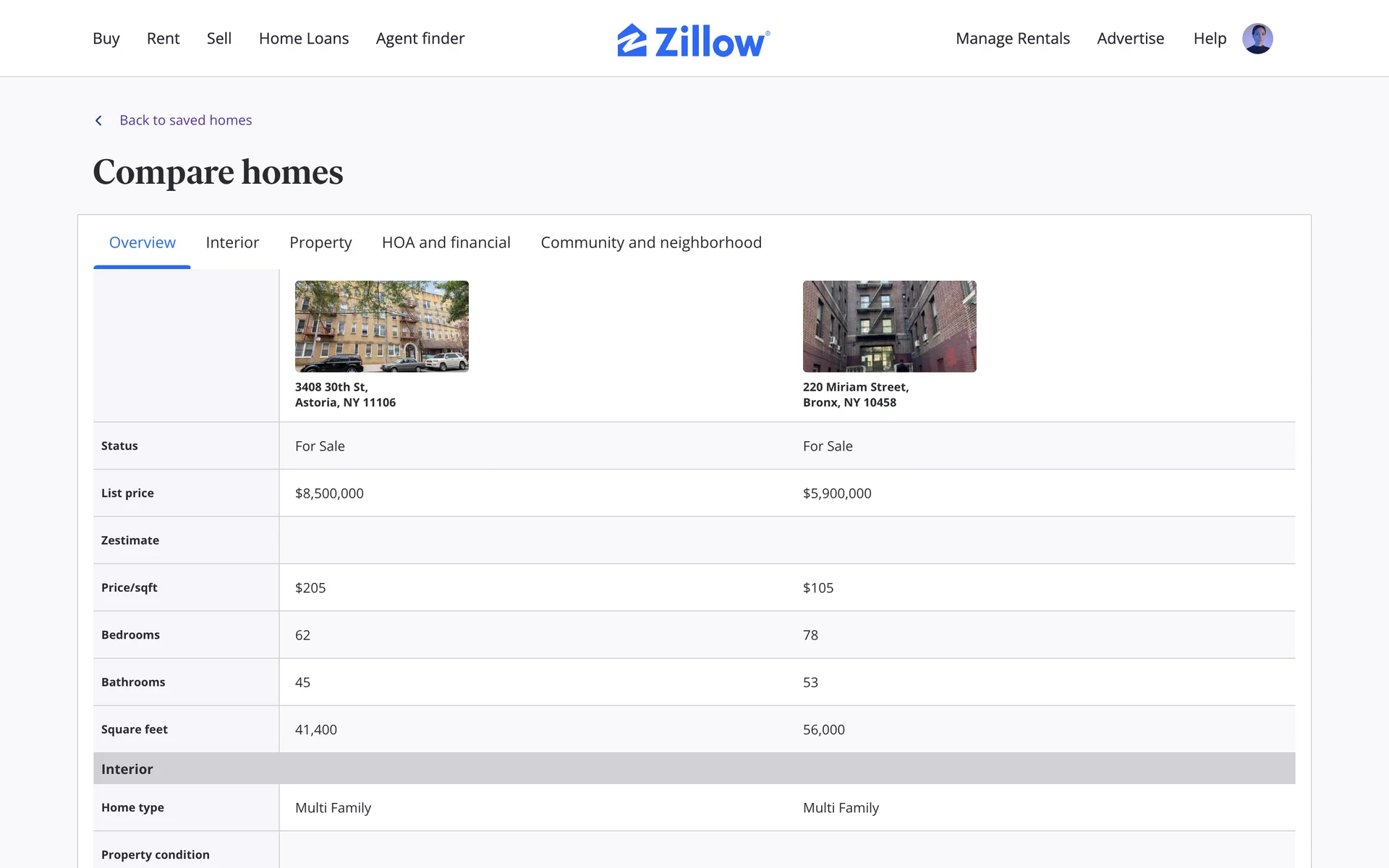Open Manage Rentals link
This screenshot has width=1389, height=868.
(x=1012, y=38)
